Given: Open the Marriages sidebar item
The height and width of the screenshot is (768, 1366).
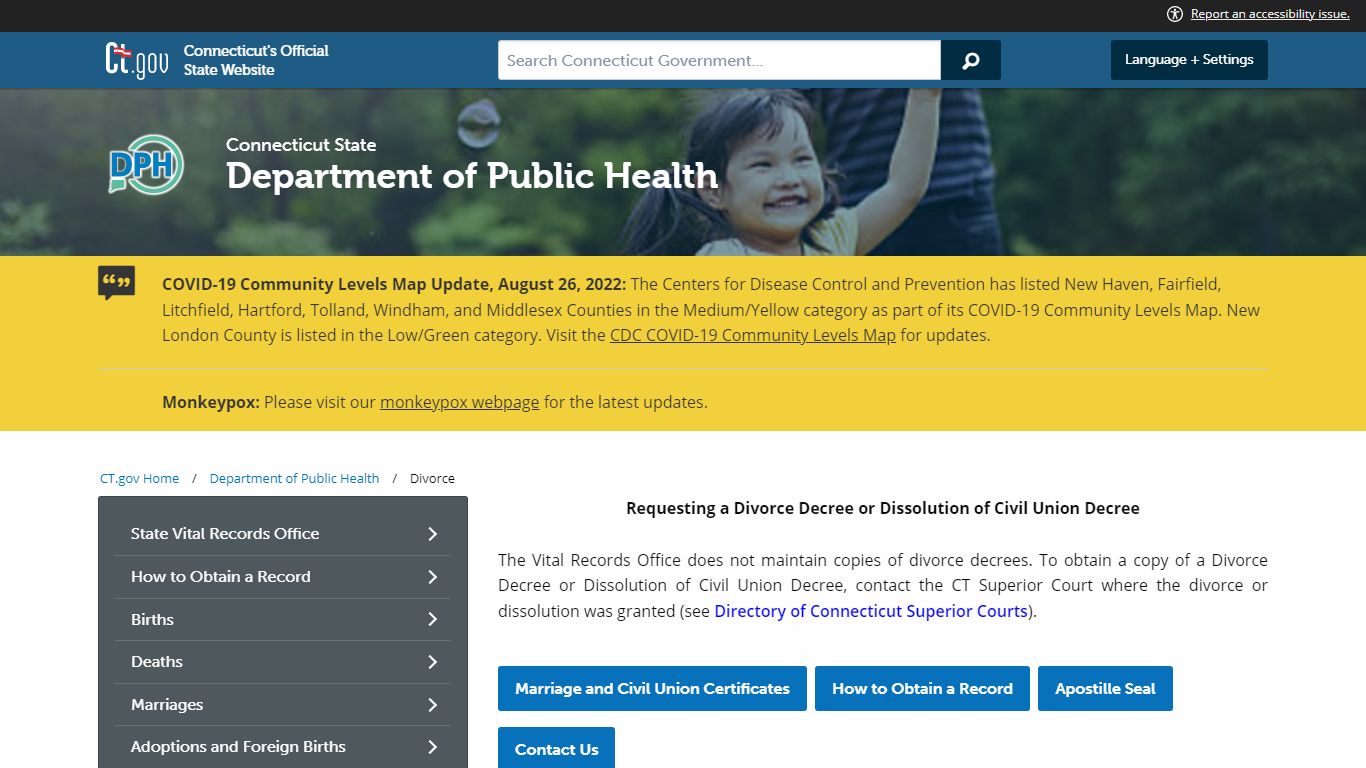Looking at the screenshot, I should (x=283, y=705).
